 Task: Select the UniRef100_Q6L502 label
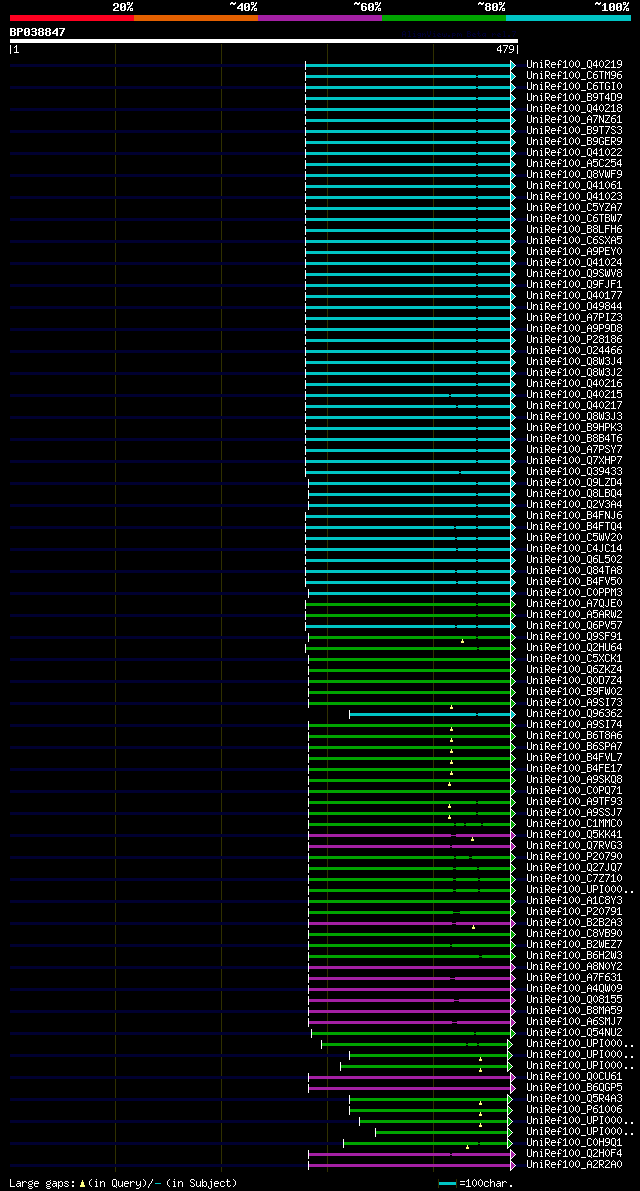pos(574,561)
